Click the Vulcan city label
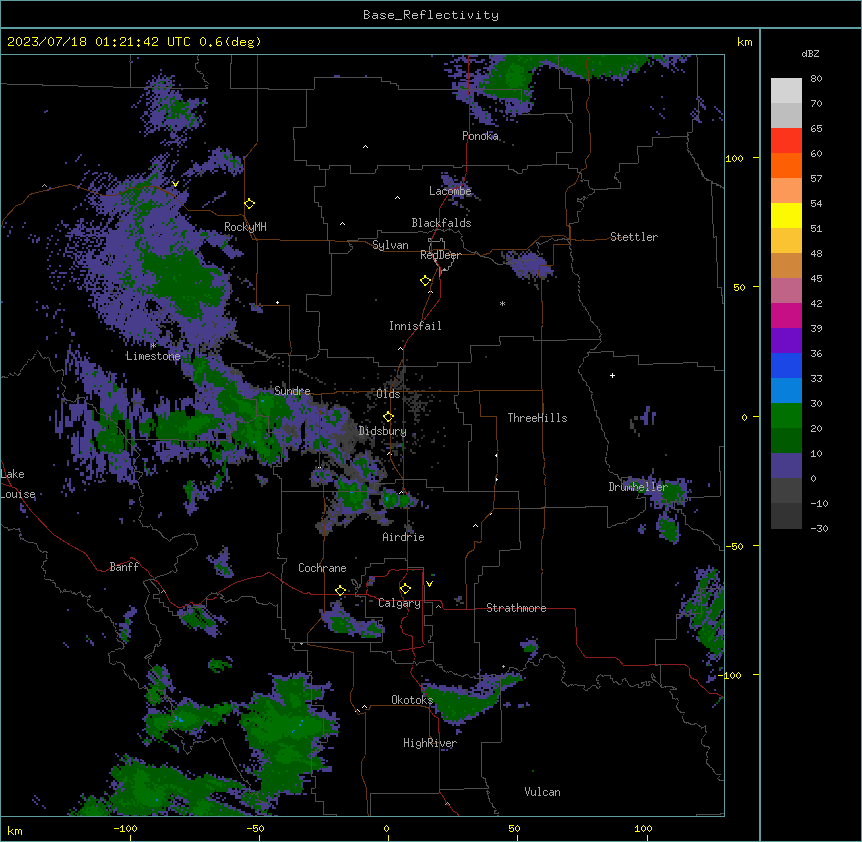The width and height of the screenshot is (862, 842). 542,792
